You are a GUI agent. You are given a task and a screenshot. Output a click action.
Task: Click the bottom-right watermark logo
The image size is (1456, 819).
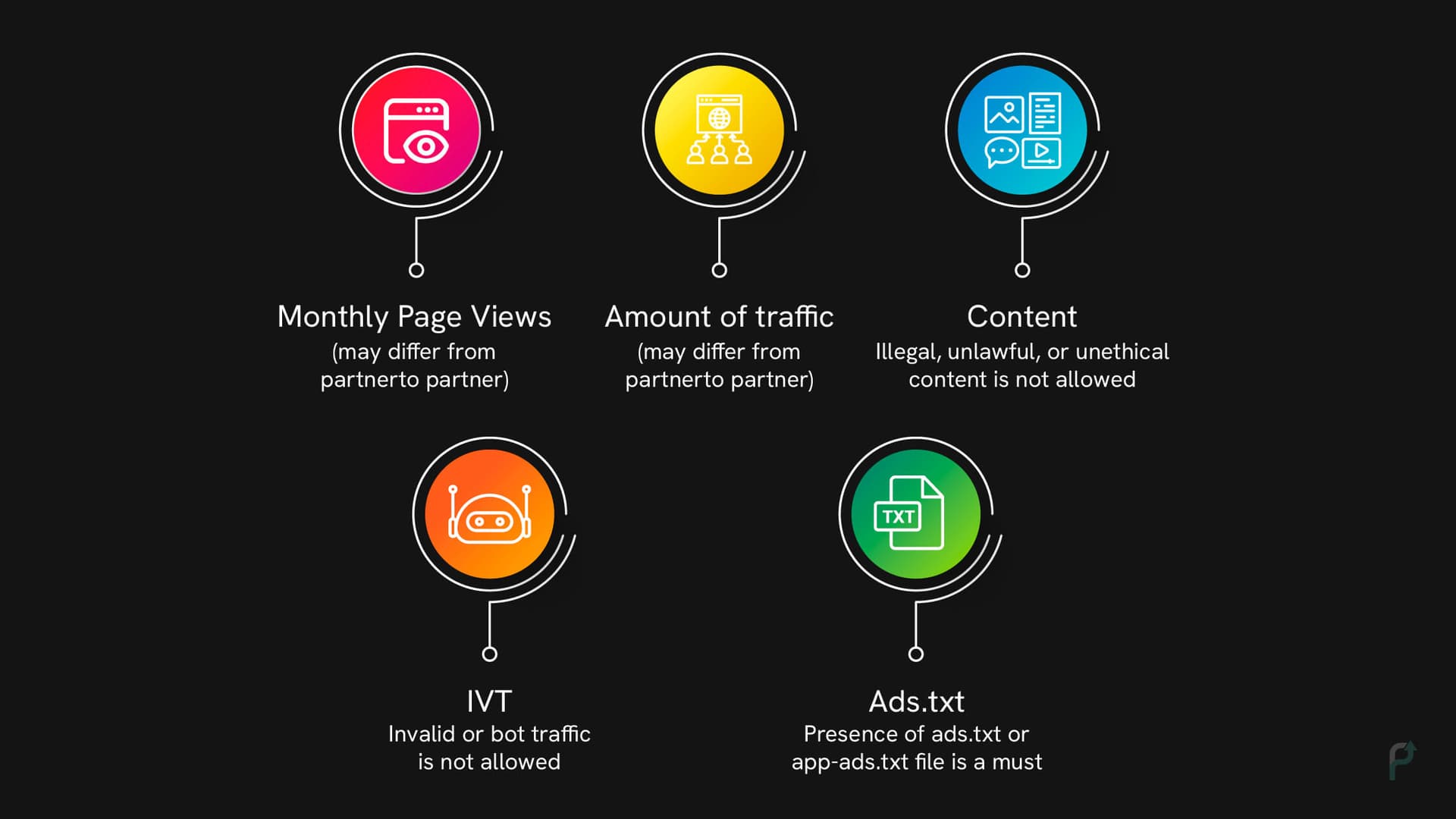pyautogui.click(x=1404, y=762)
